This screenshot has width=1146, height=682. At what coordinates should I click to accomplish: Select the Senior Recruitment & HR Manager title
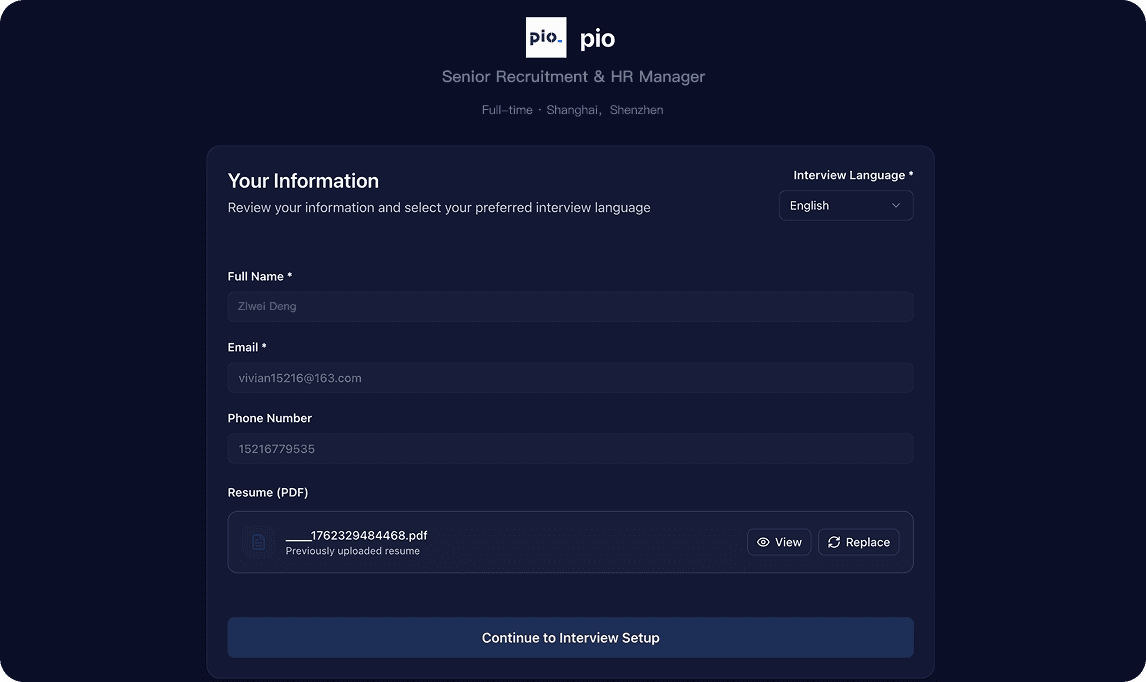point(573,77)
